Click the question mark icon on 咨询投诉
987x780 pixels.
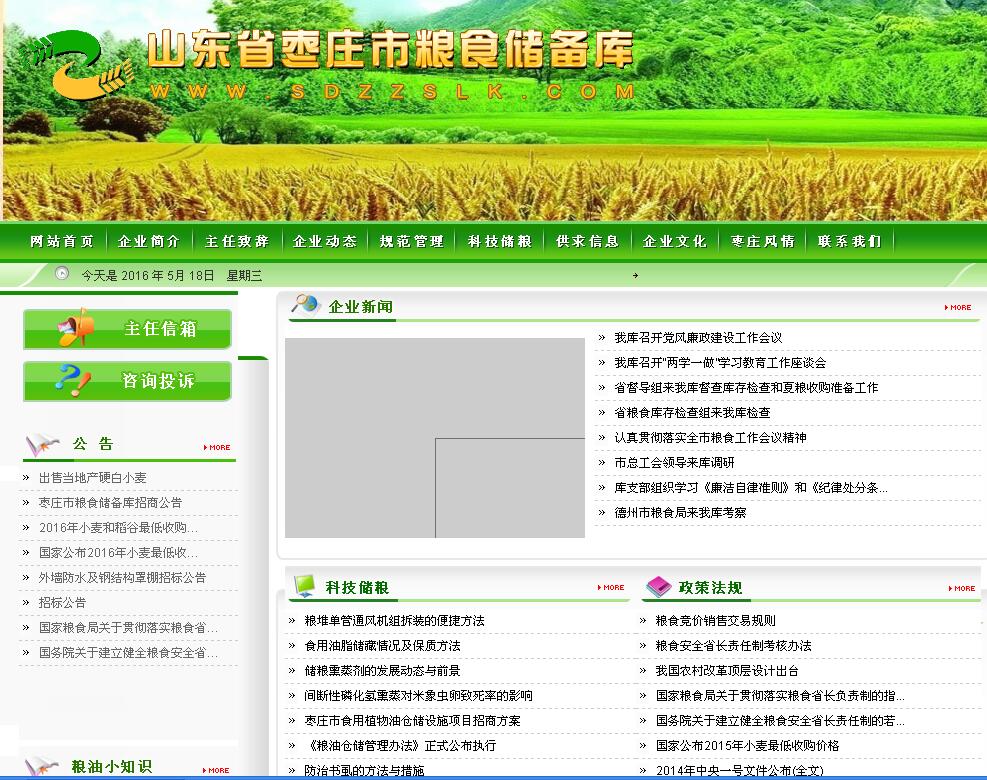(71, 380)
